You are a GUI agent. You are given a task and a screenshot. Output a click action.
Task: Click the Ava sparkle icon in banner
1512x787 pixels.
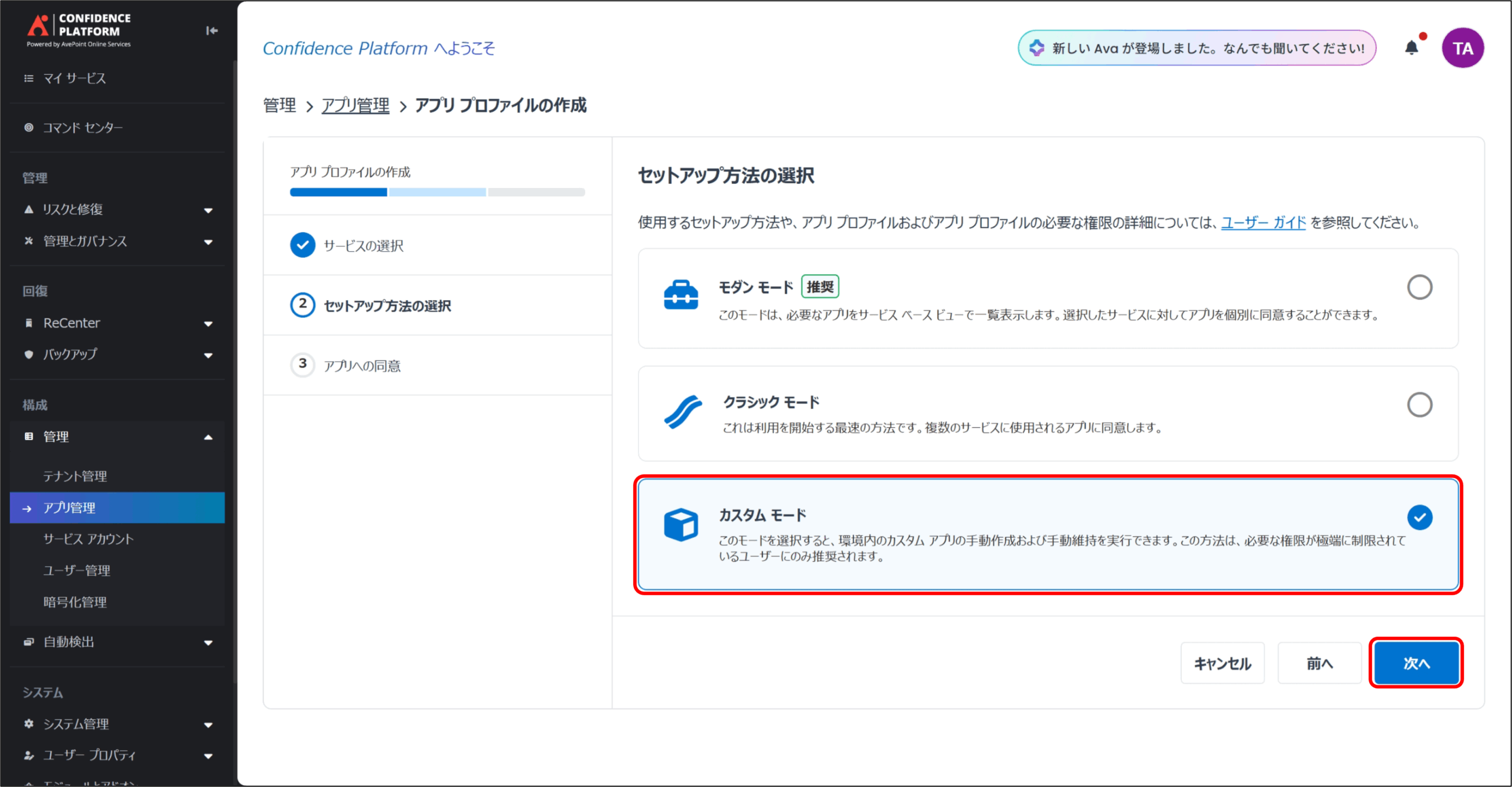pos(1037,48)
